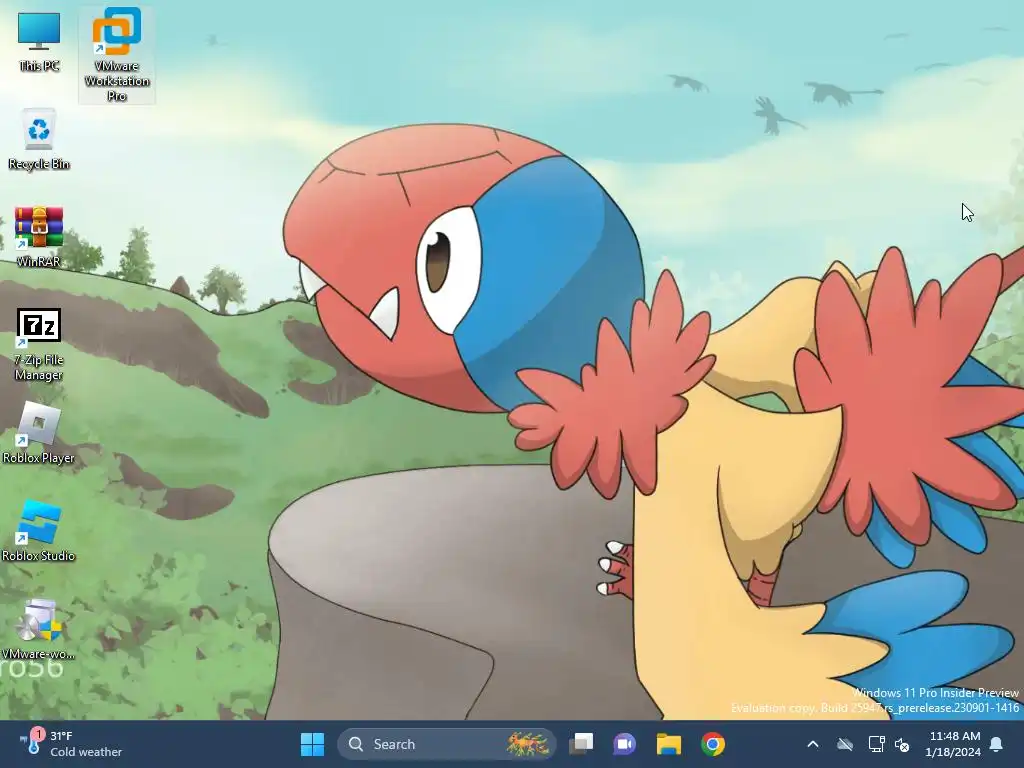Open the 11:48 AM clock and date
This screenshot has width=1024, height=768.
(953, 744)
